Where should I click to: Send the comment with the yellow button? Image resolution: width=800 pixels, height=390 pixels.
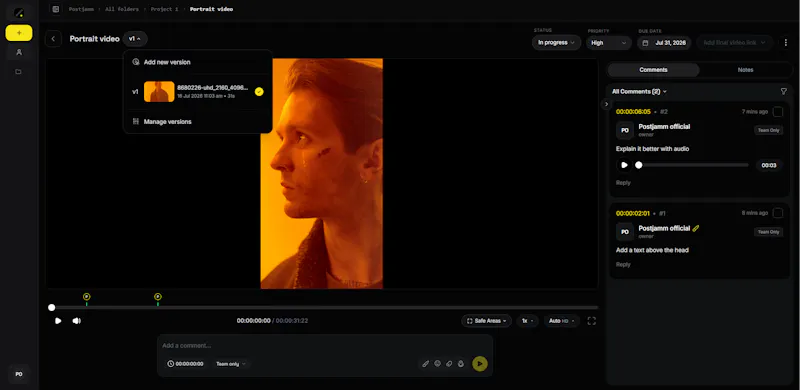[480, 364]
